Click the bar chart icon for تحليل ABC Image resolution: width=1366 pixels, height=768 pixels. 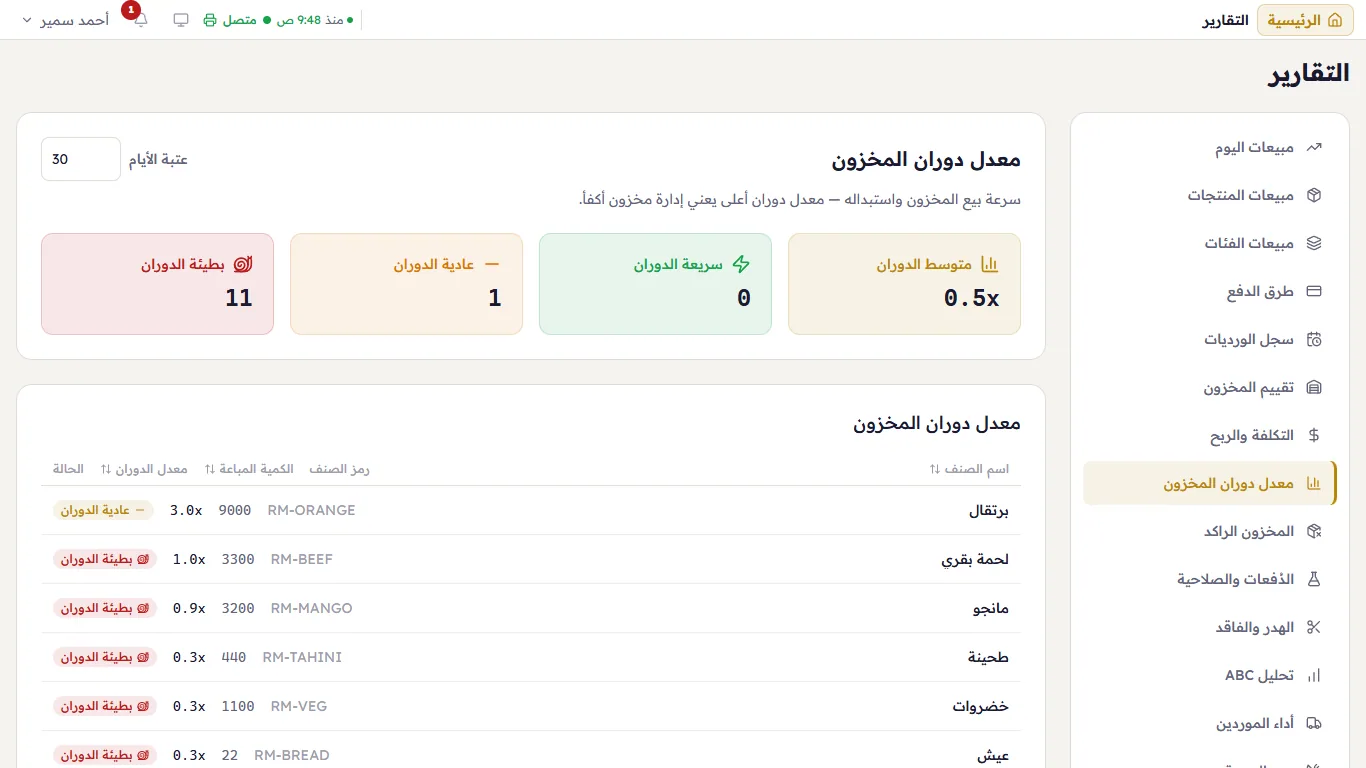(x=1314, y=676)
